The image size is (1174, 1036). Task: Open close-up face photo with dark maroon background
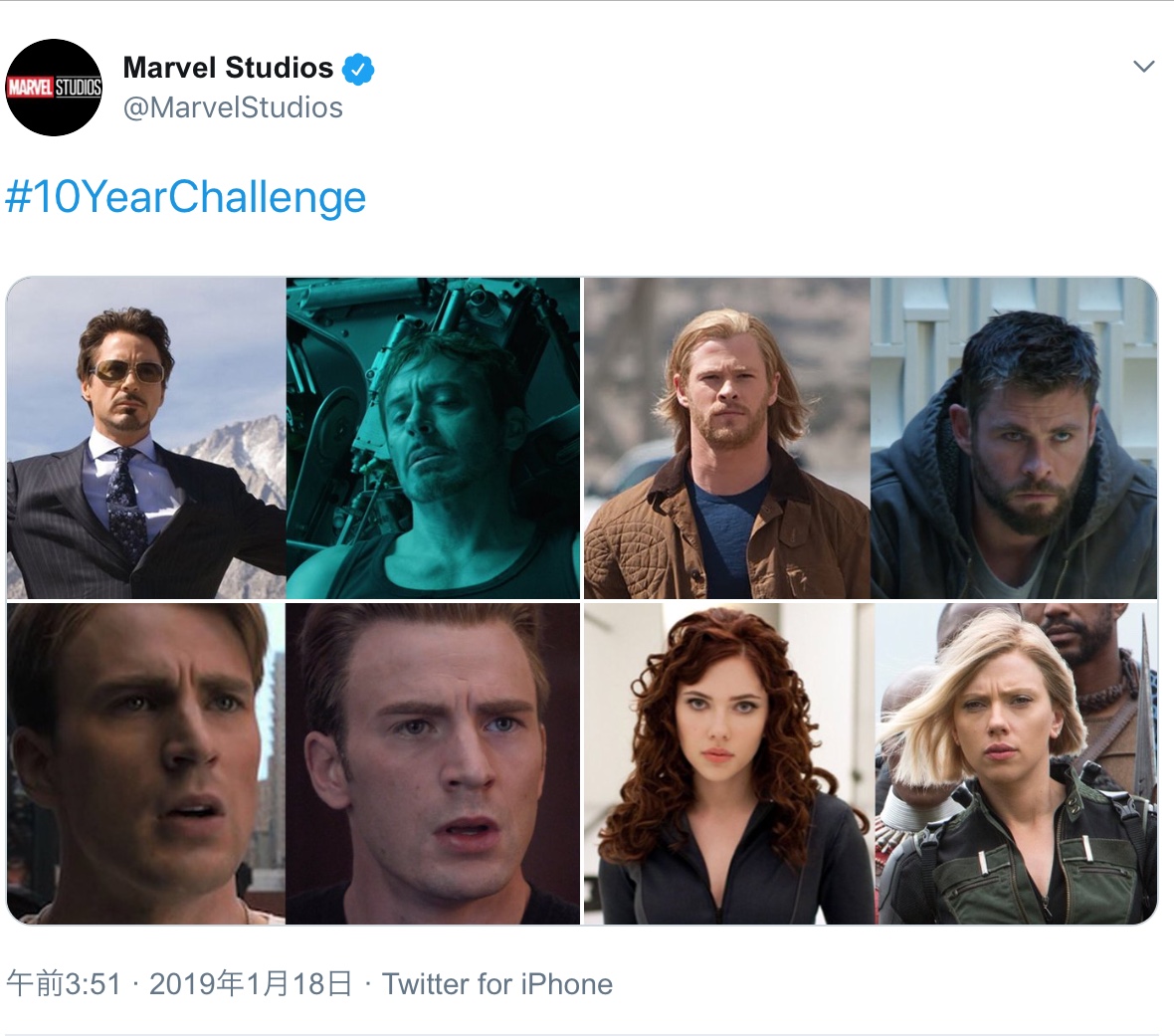click(433, 763)
